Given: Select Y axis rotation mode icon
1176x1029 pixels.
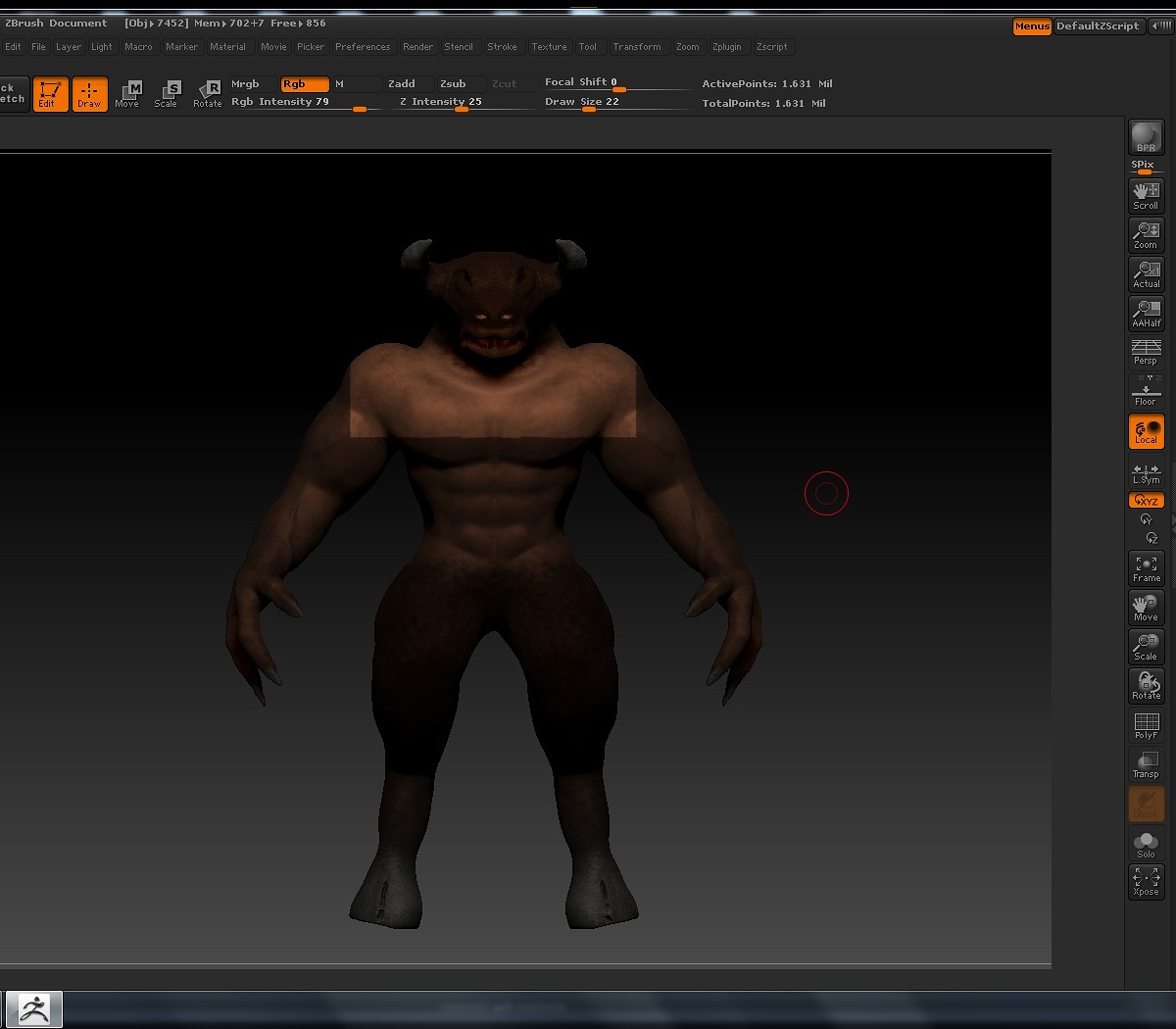Looking at the screenshot, I should coord(1146,519).
